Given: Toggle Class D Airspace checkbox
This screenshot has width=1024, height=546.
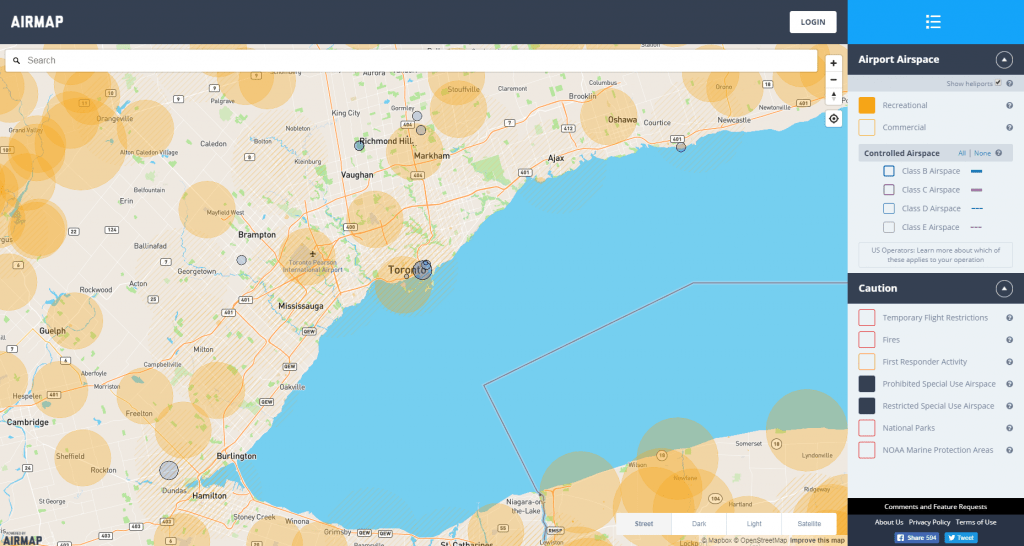Looking at the screenshot, I should (889, 209).
